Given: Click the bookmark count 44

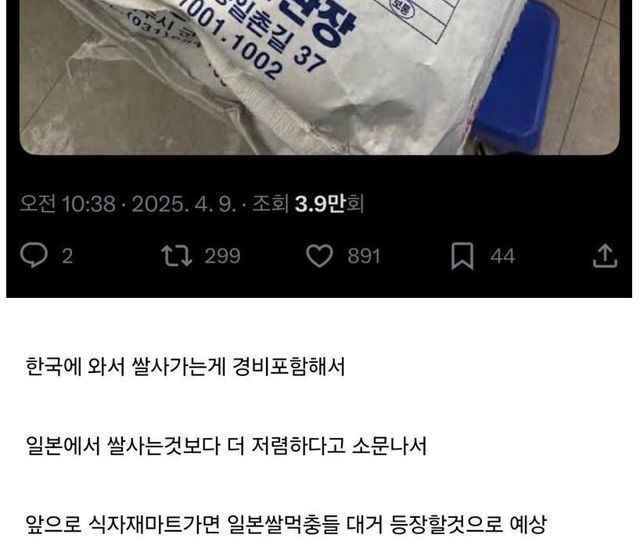Looking at the screenshot, I should 502,256.
